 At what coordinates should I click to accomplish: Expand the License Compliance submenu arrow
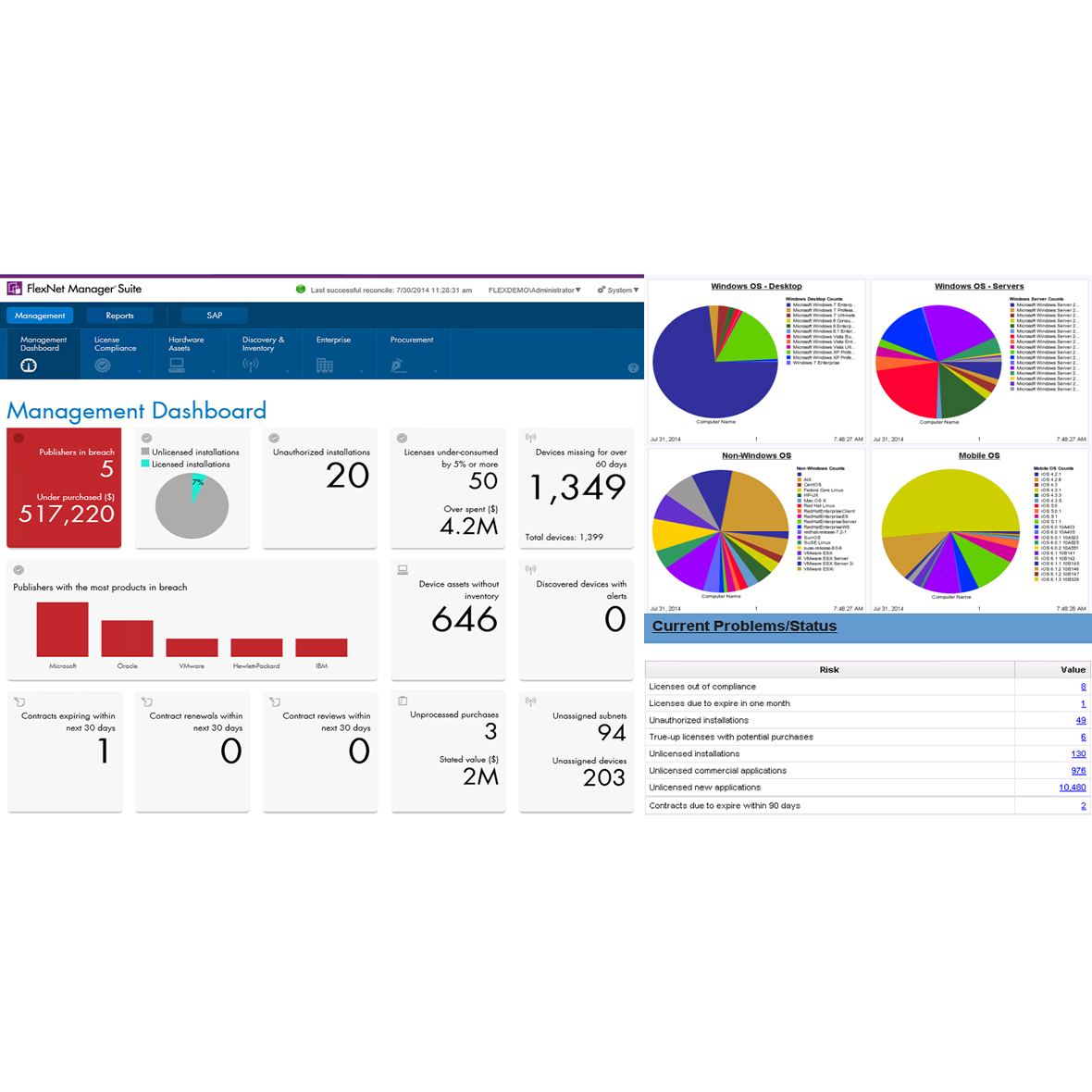[140, 371]
